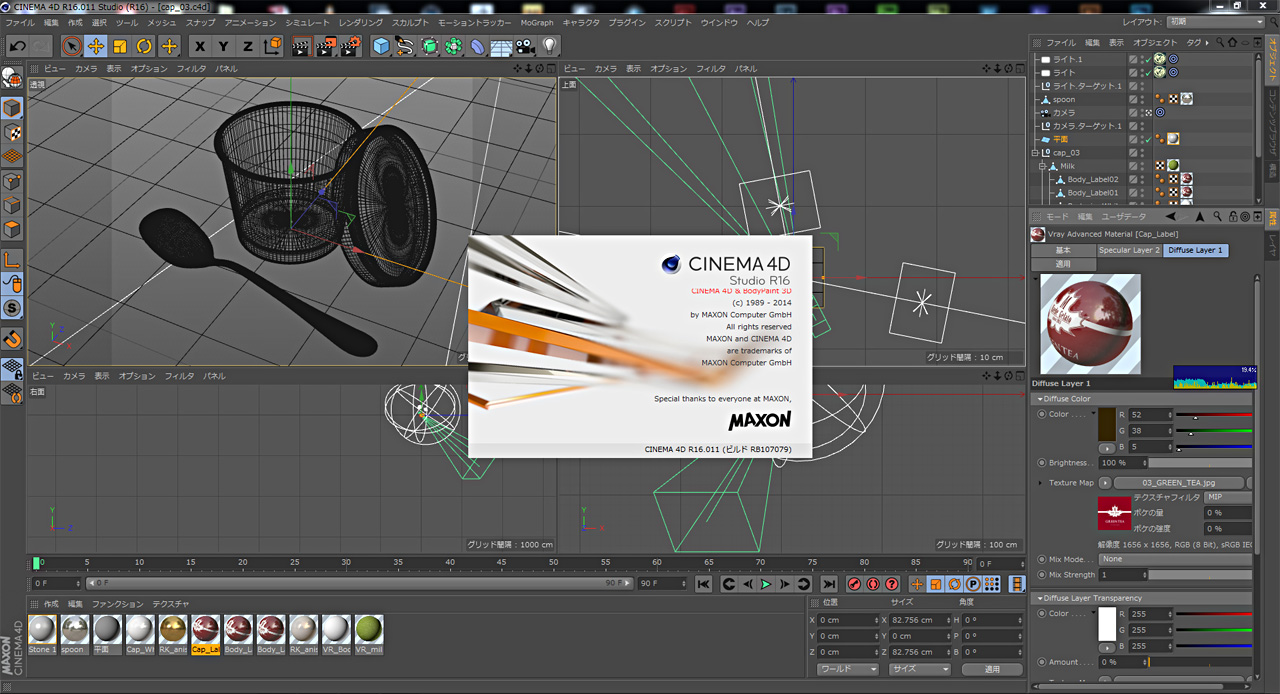1280x694 pixels.
Task: Click the 03_GREEN_TEA.jpg texture map button
Action: point(1179,483)
